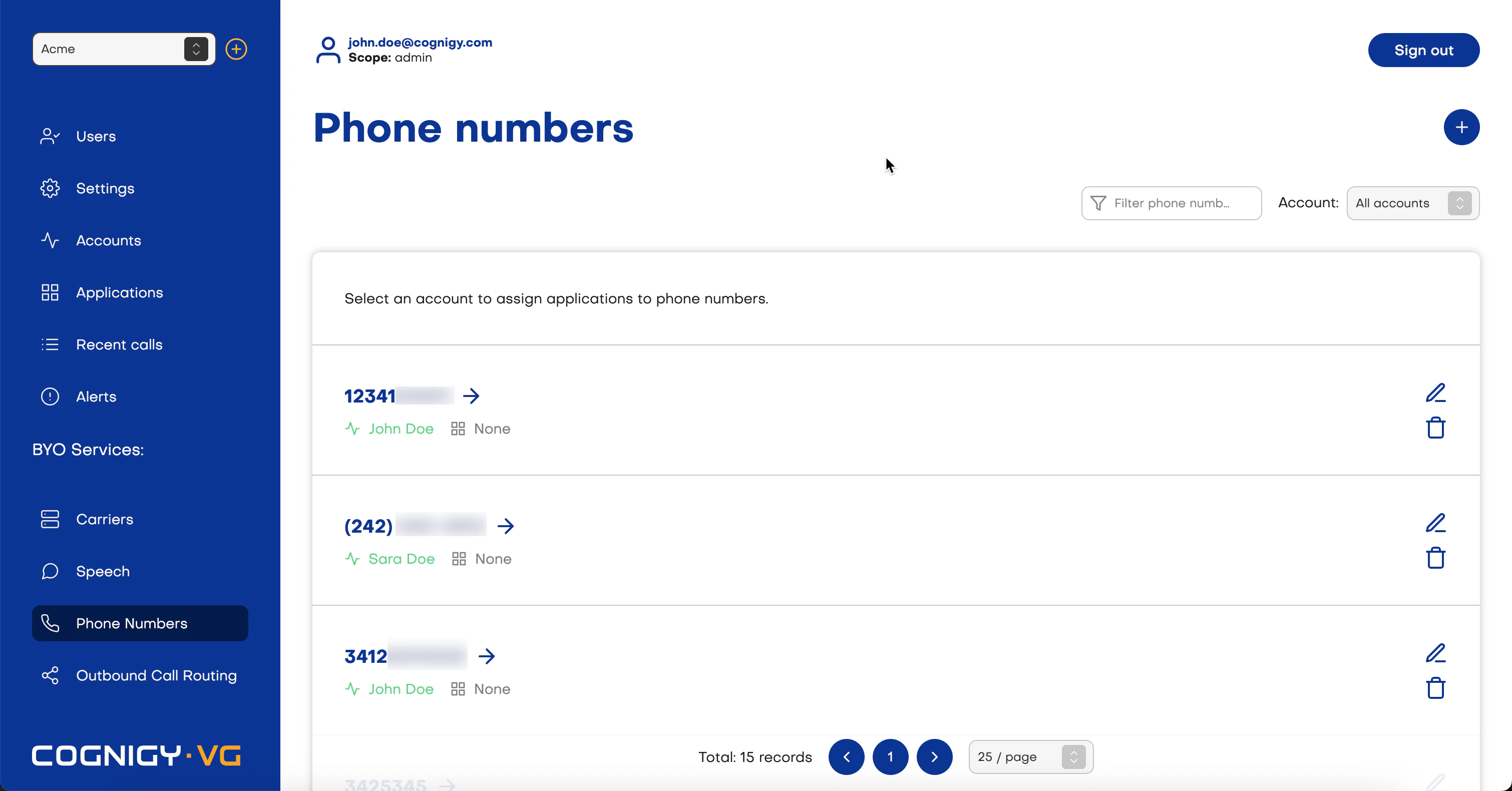Click the Sign out button
Image resolution: width=1512 pixels, height=791 pixels.
pos(1423,50)
